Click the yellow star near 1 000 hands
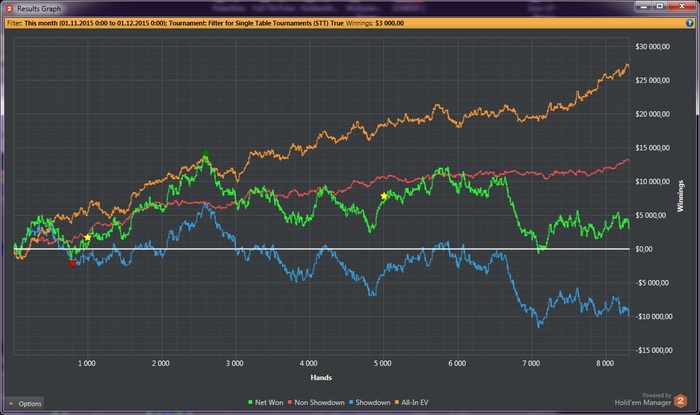The height and width of the screenshot is (415, 700). point(88,237)
